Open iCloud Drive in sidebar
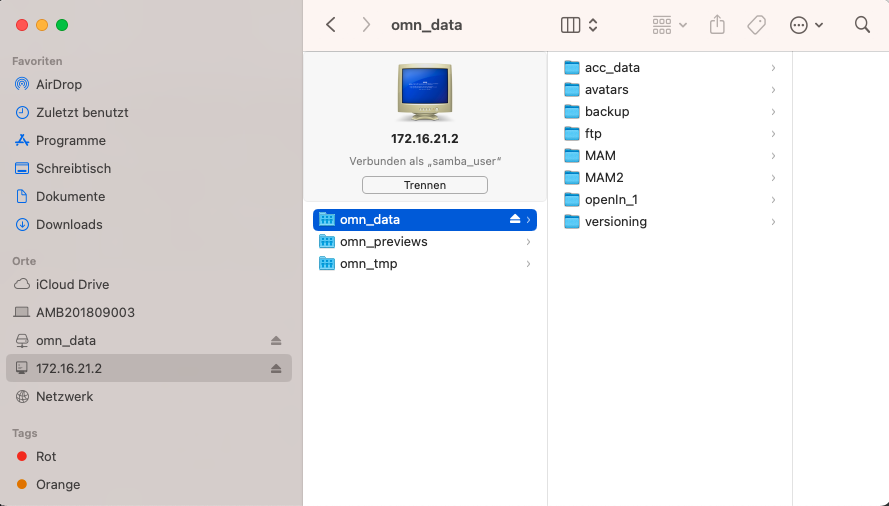 click(150, 284)
